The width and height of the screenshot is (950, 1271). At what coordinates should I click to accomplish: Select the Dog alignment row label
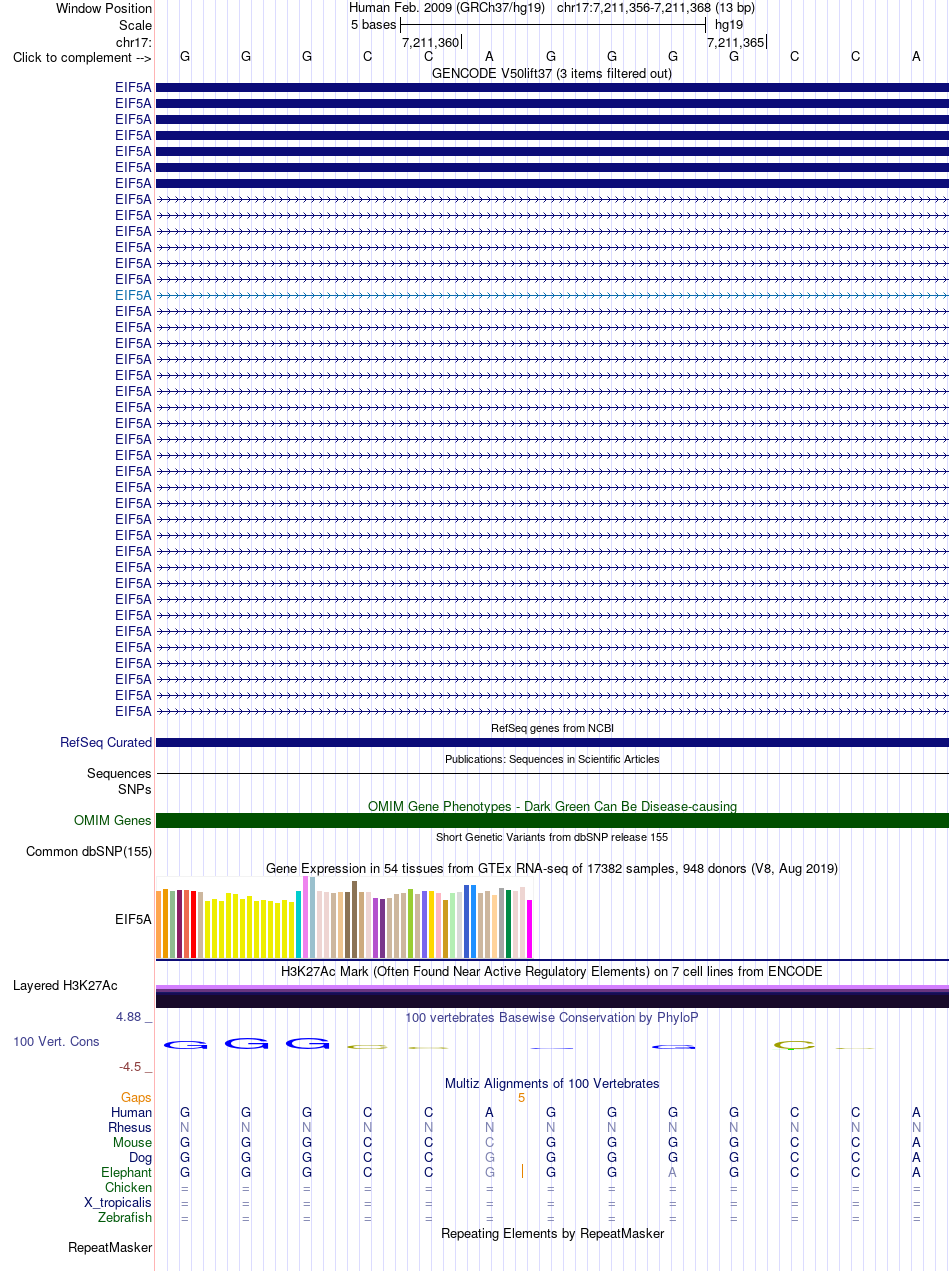[x=140, y=1158]
